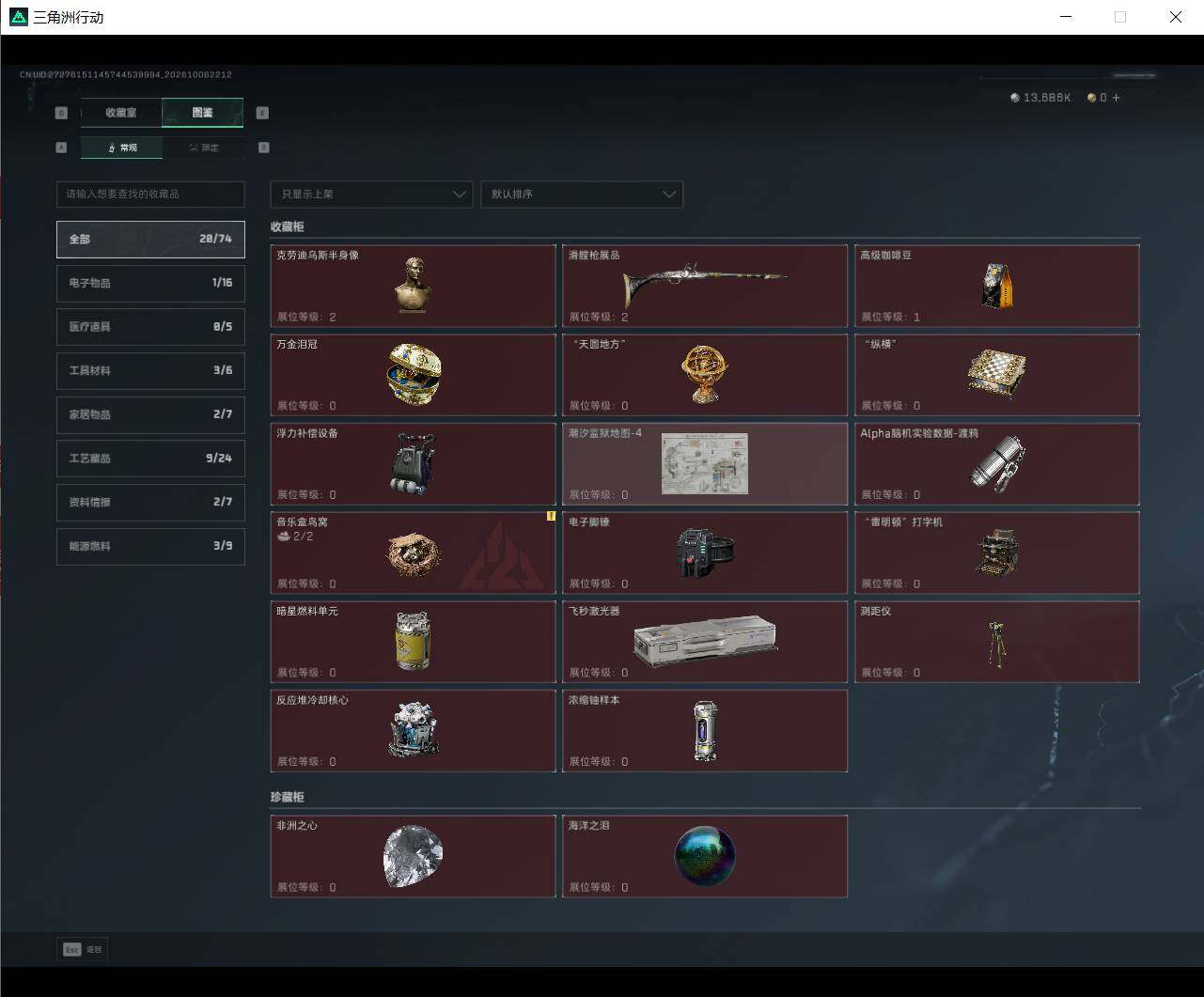Select the 暗星燃料单元 canister item
The height and width of the screenshot is (997, 1204).
point(413,642)
